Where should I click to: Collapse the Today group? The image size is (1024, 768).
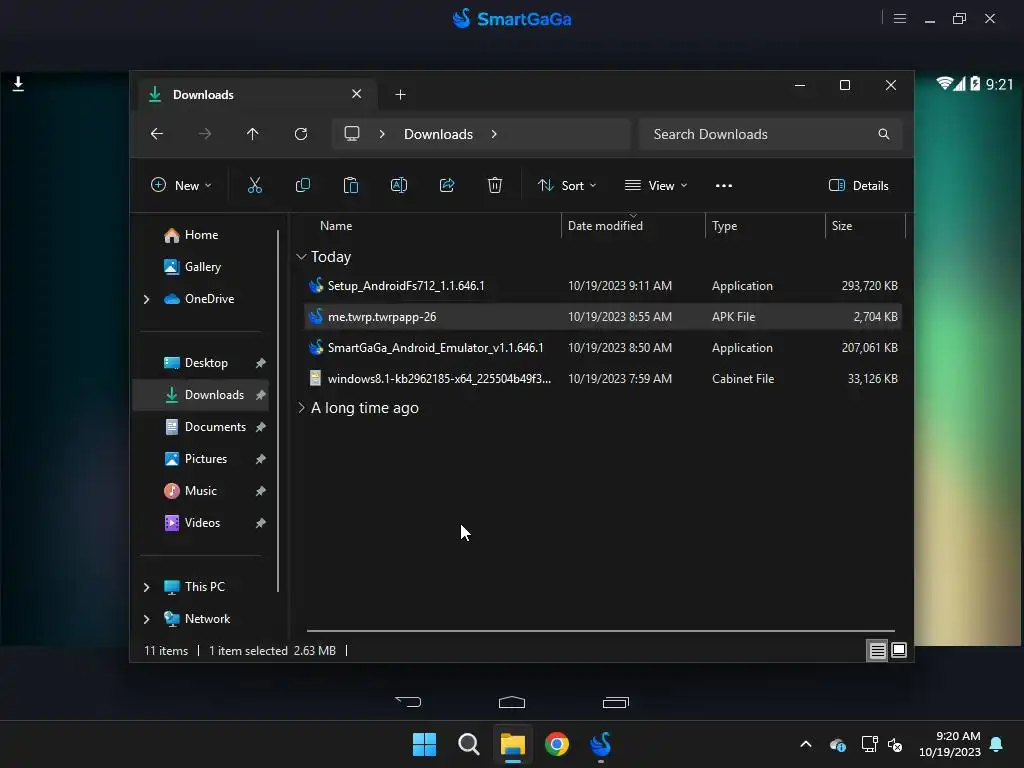pos(301,257)
